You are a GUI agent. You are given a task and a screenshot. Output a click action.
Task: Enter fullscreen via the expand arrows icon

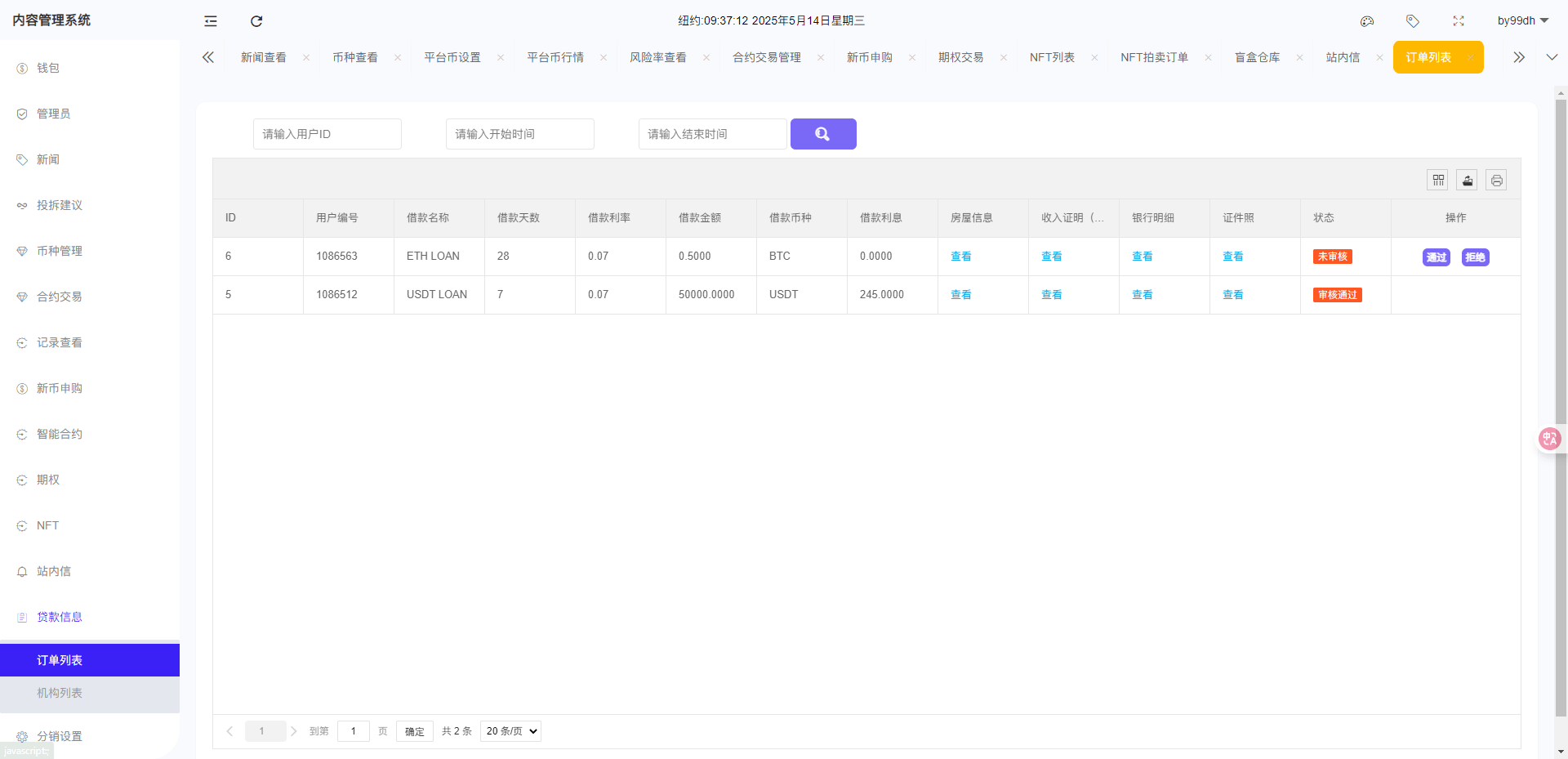pos(1459,20)
